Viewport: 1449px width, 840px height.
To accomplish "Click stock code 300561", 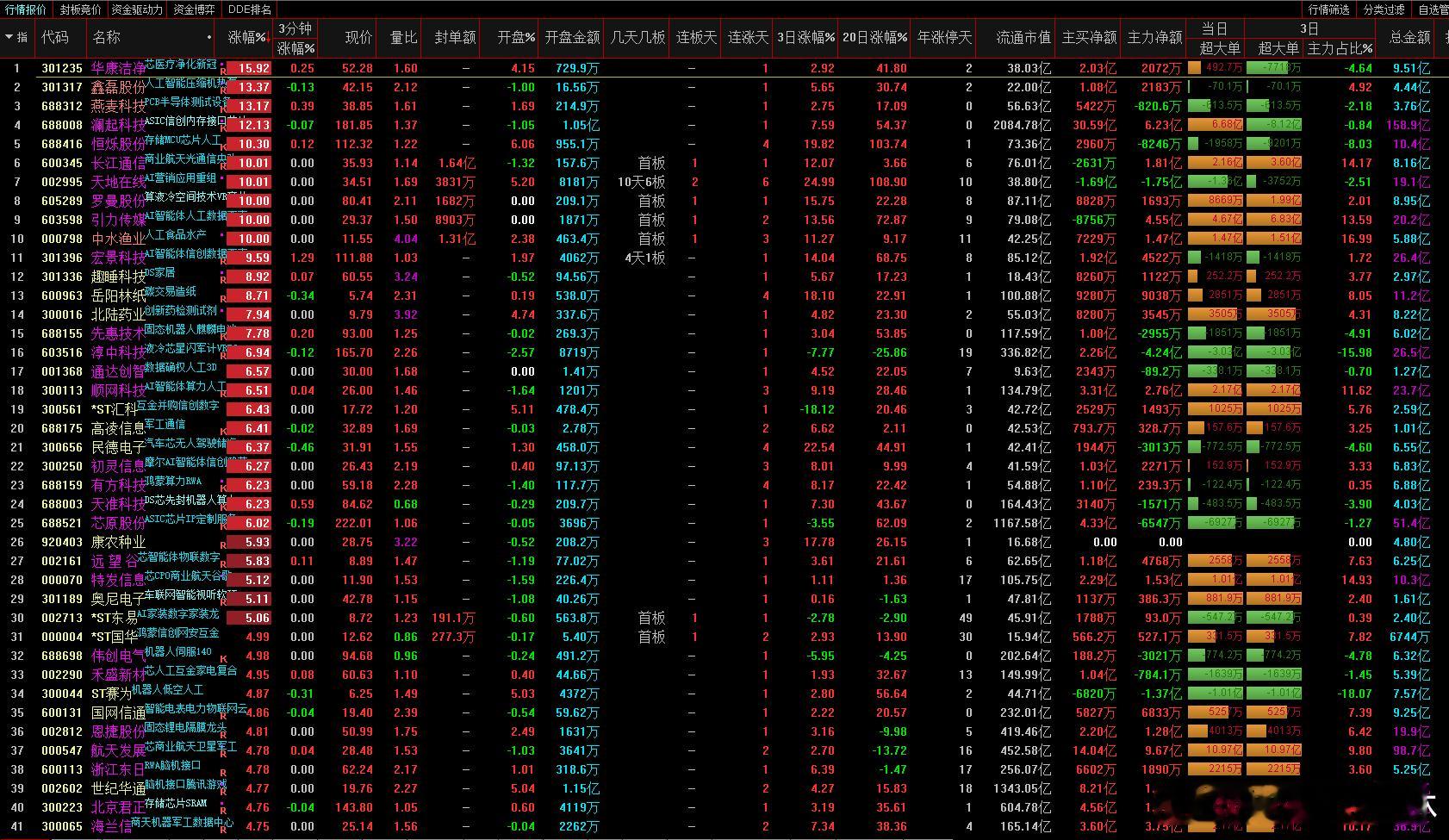I will [62, 409].
